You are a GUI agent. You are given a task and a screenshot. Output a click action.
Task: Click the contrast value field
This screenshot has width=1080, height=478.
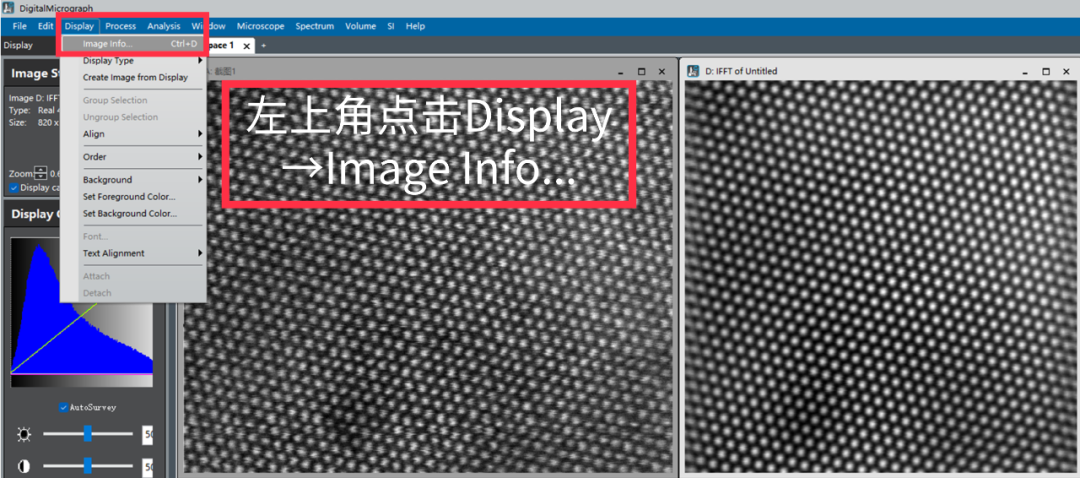pos(147,466)
